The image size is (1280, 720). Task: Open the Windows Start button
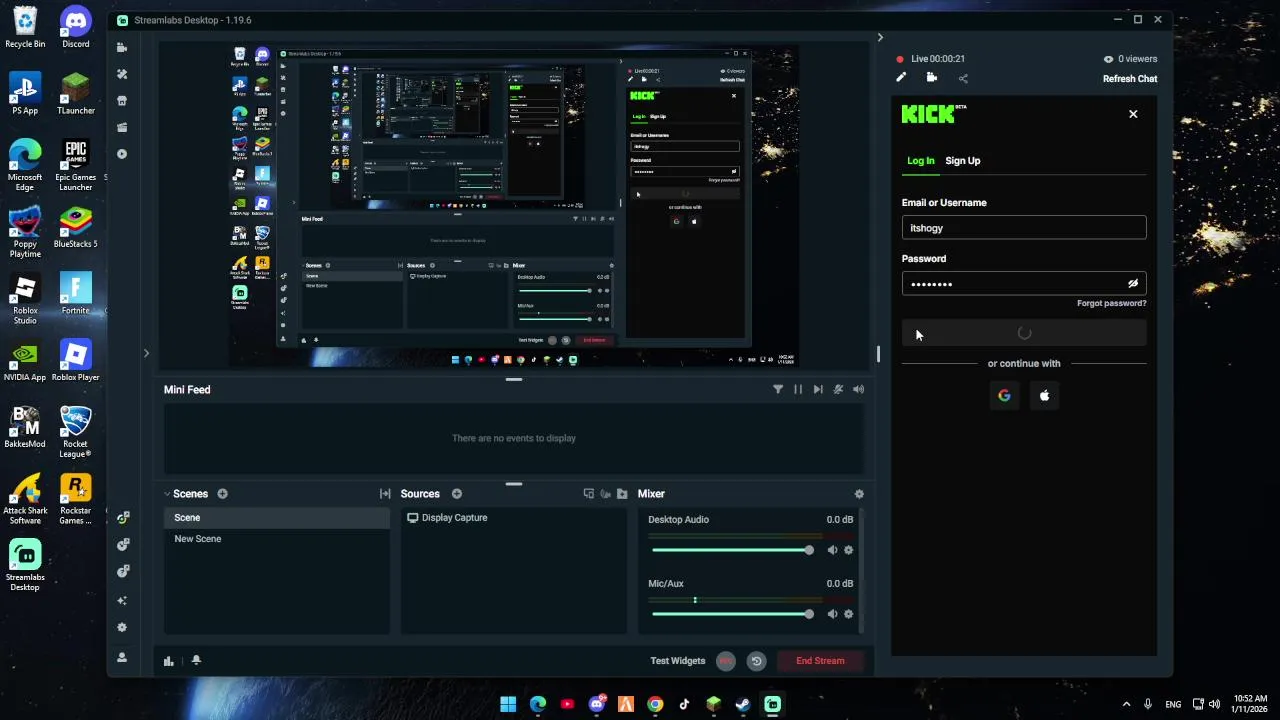[x=508, y=704]
